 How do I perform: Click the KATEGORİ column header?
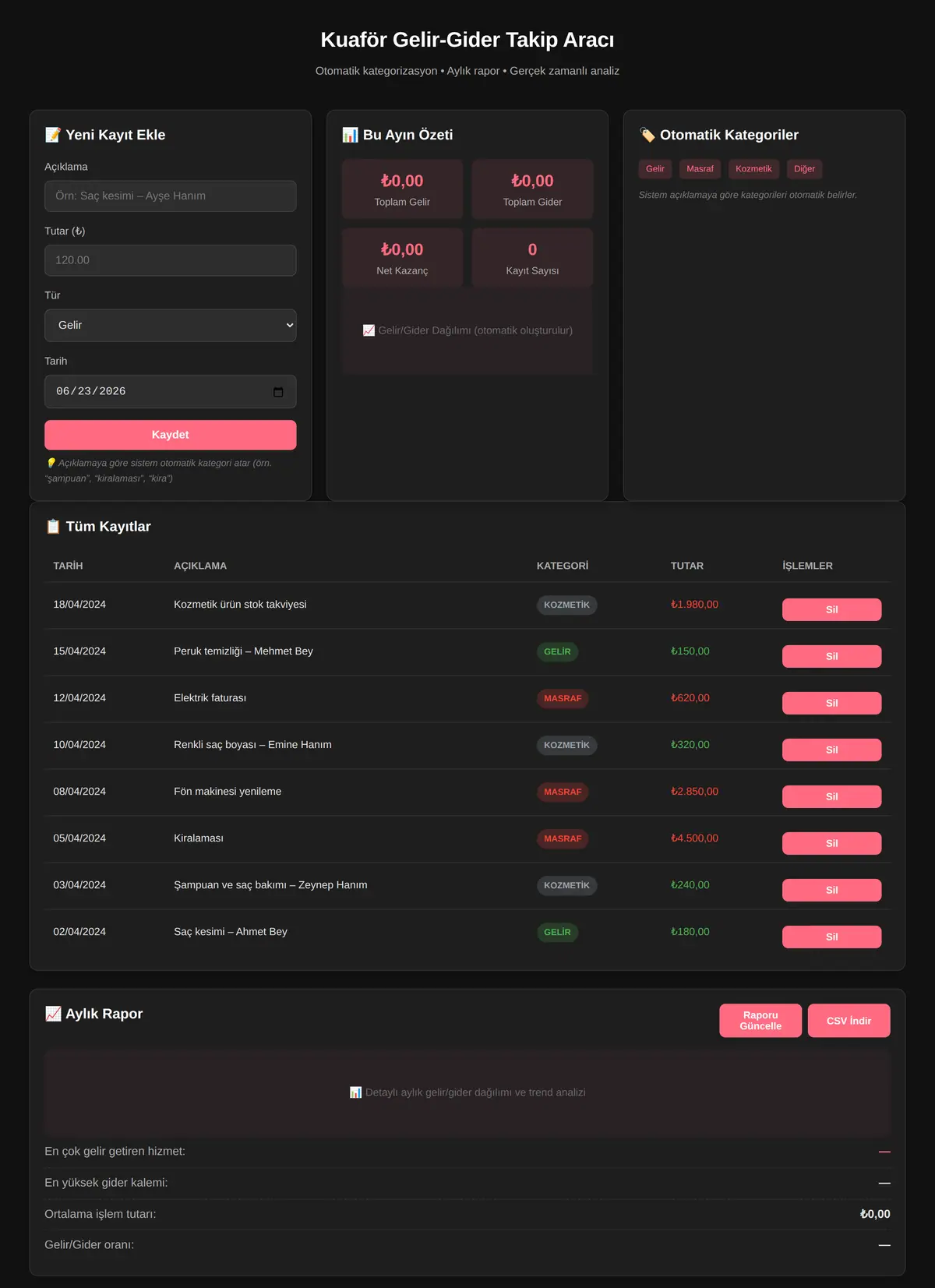click(563, 566)
